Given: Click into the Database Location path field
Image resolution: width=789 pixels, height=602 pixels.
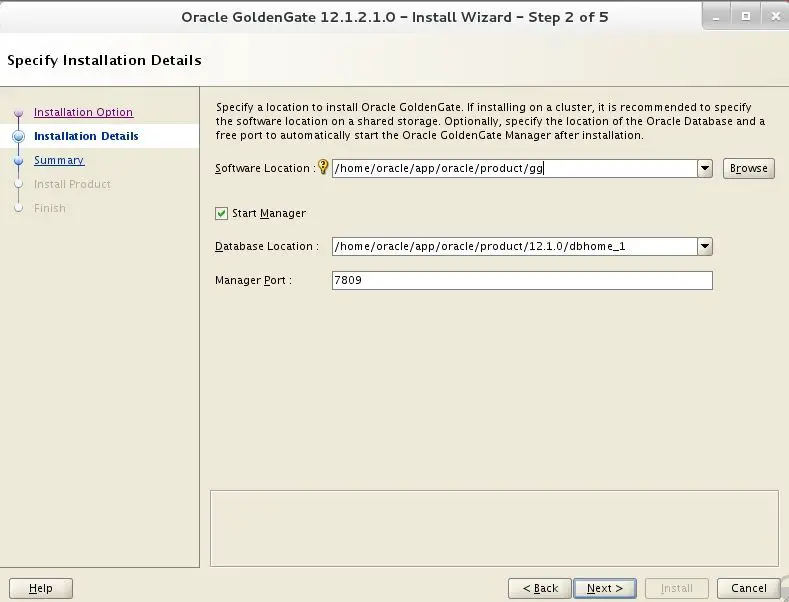Looking at the screenshot, I should (x=514, y=246).
